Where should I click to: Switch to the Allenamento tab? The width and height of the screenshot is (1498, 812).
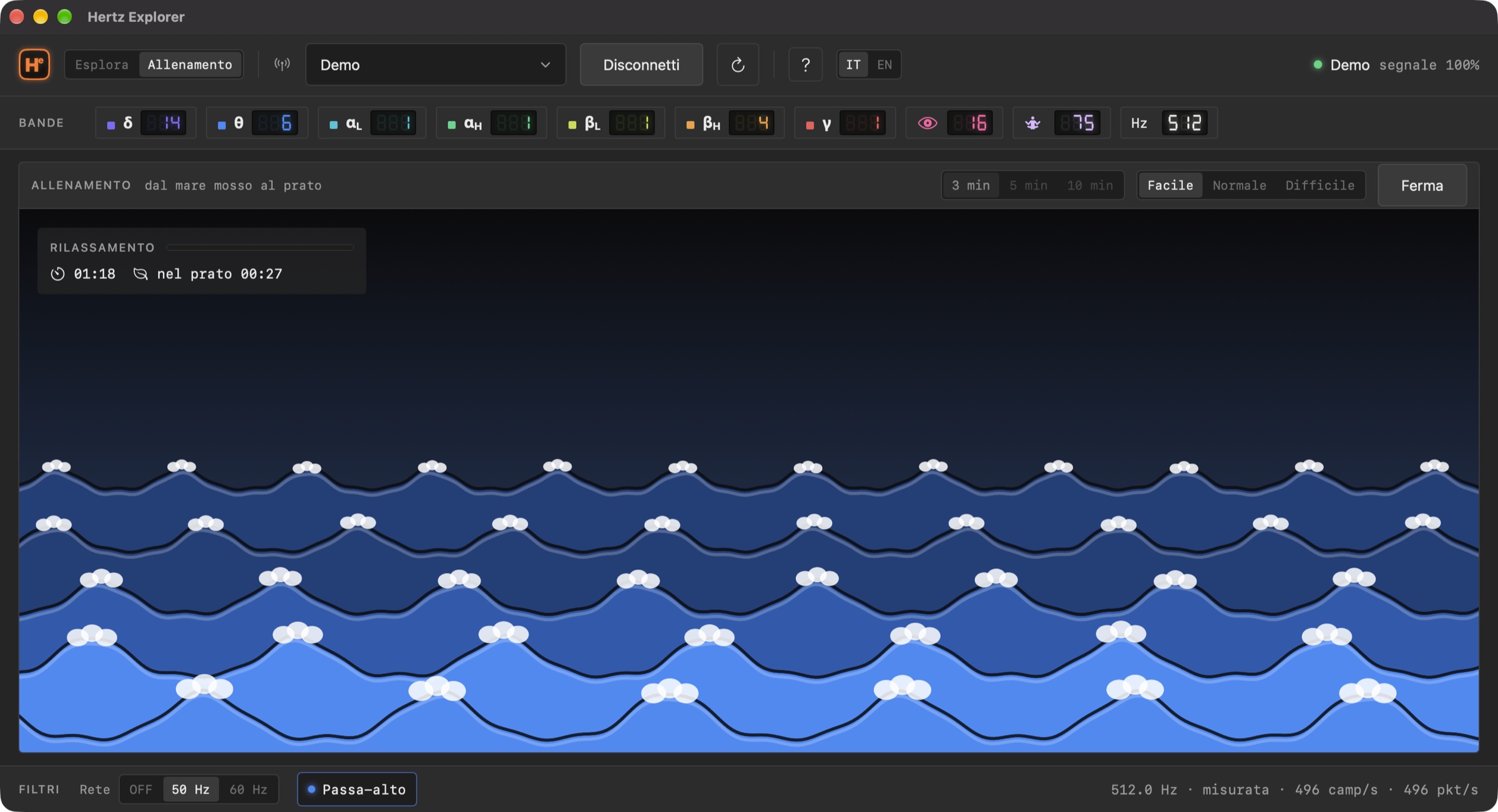click(190, 64)
